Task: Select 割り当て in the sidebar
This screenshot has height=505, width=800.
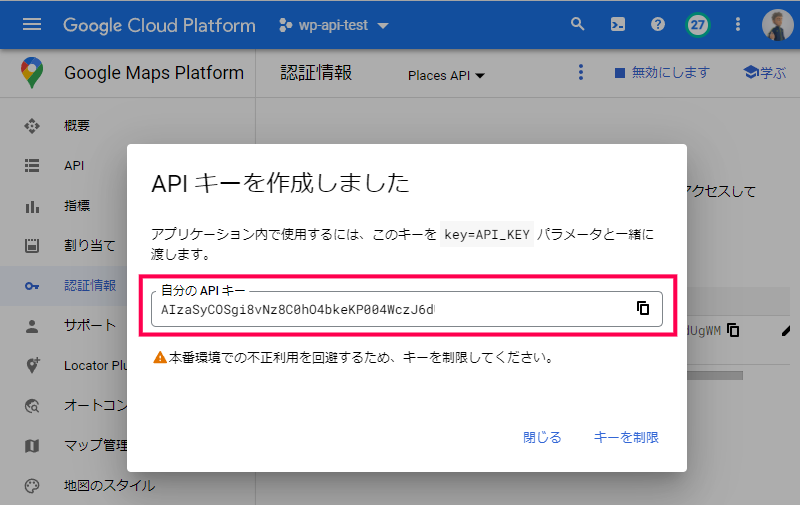Action: (x=89, y=246)
